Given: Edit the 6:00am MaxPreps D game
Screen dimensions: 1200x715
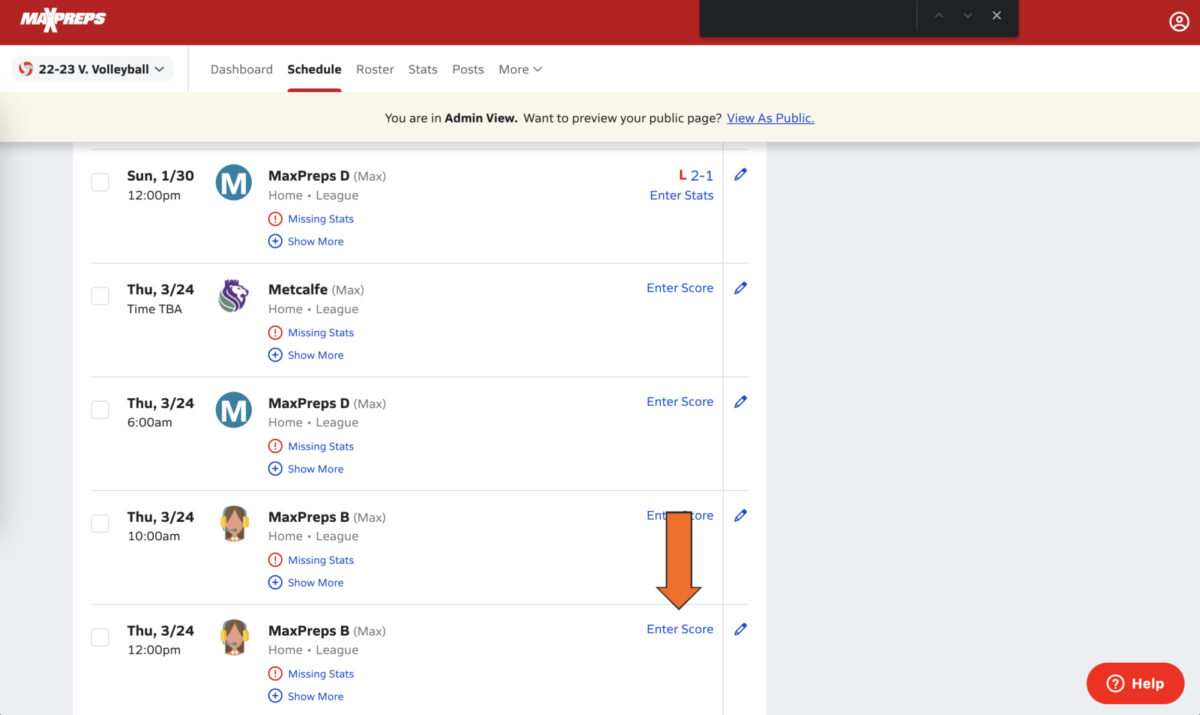Looking at the screenshot, I should pyautogui.click(x=740, y=402).
